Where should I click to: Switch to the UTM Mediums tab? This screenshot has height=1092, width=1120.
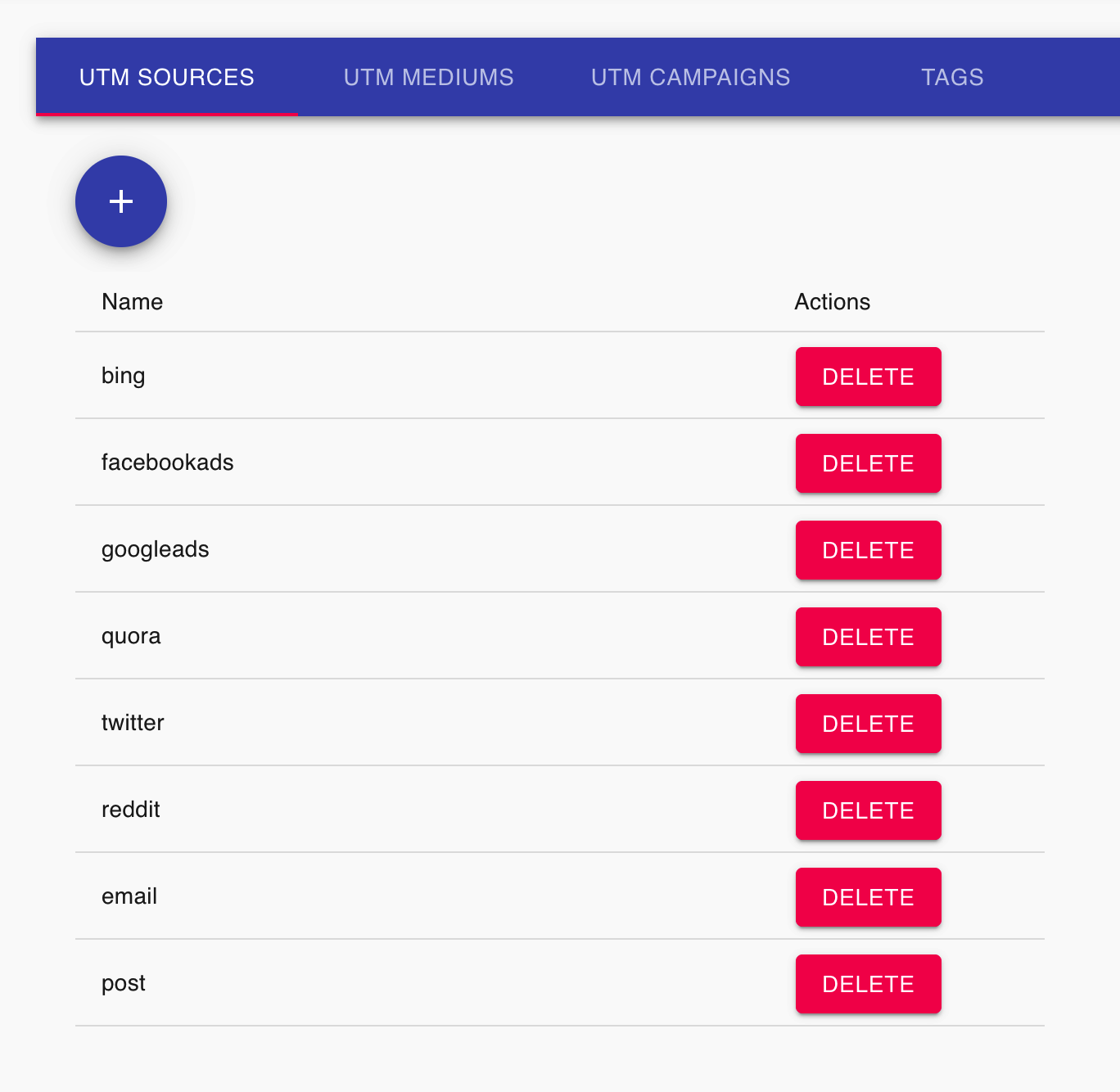pos(428,77)
